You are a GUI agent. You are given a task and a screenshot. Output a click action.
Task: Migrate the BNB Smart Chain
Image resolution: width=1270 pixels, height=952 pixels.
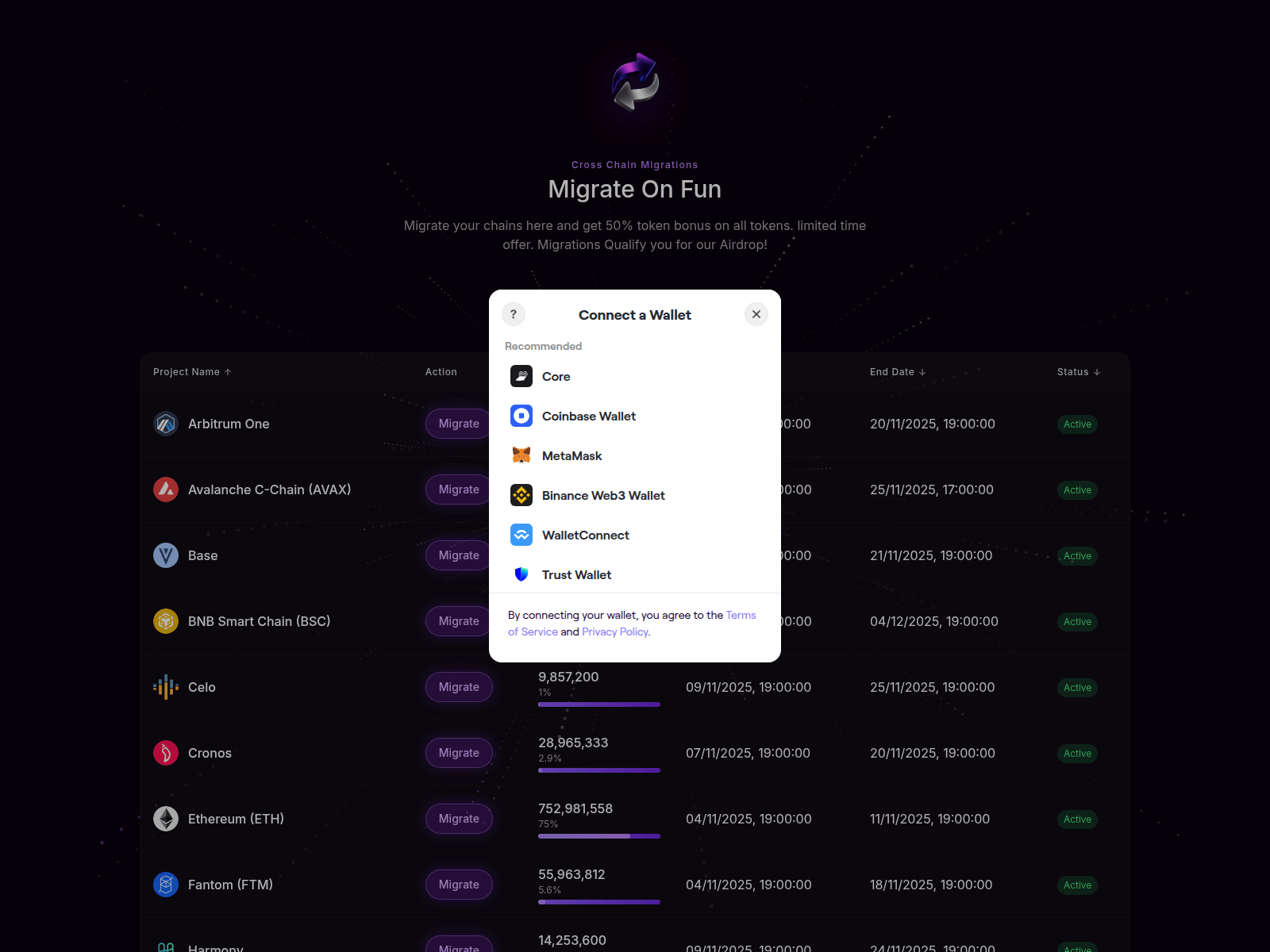459,621
